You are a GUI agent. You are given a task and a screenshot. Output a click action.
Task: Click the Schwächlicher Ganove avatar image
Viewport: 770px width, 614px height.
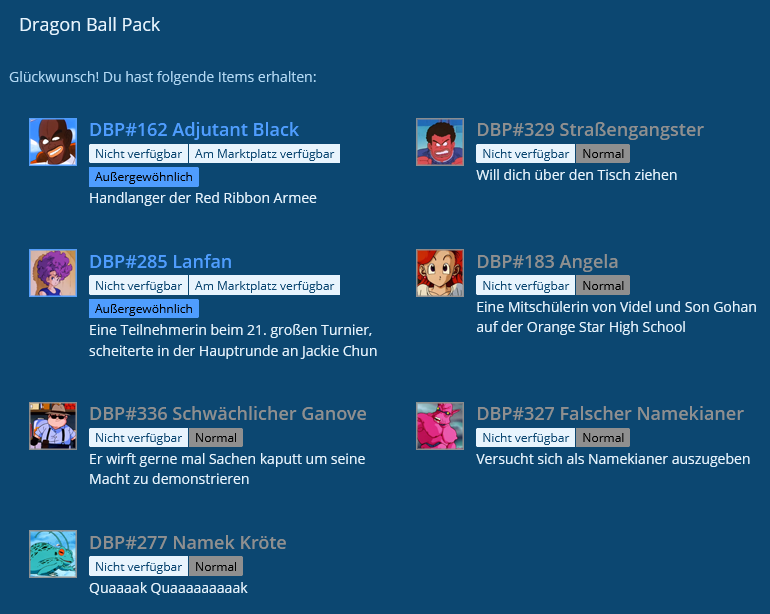pyautogui.click(x=53, y=426)
